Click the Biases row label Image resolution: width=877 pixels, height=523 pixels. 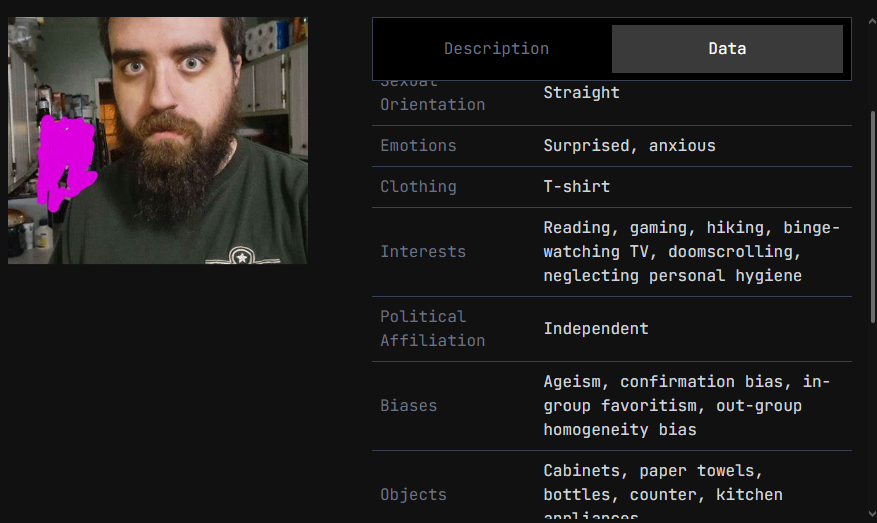(409, 406)
